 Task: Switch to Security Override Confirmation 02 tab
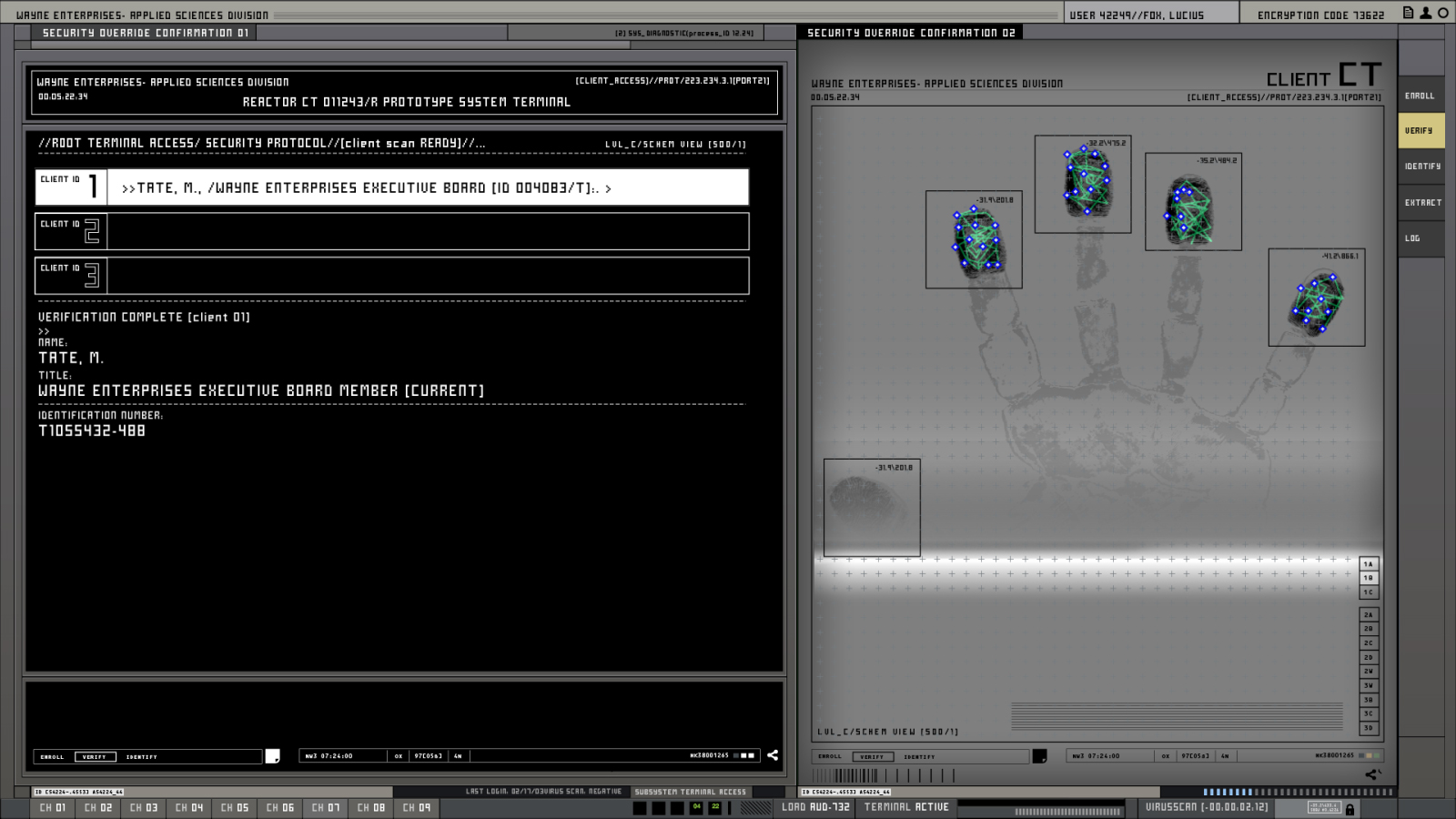pyautogui.click(x=910, y=33)
